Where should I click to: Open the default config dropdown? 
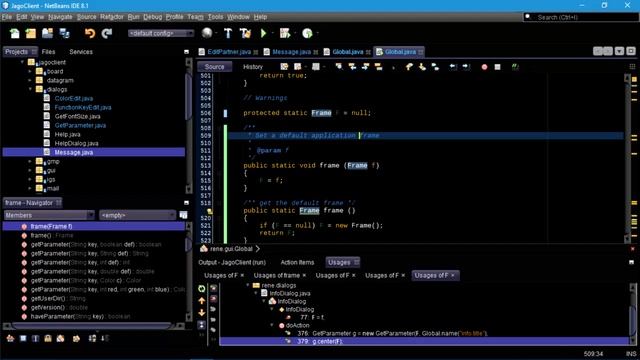[x=161, y=33]
